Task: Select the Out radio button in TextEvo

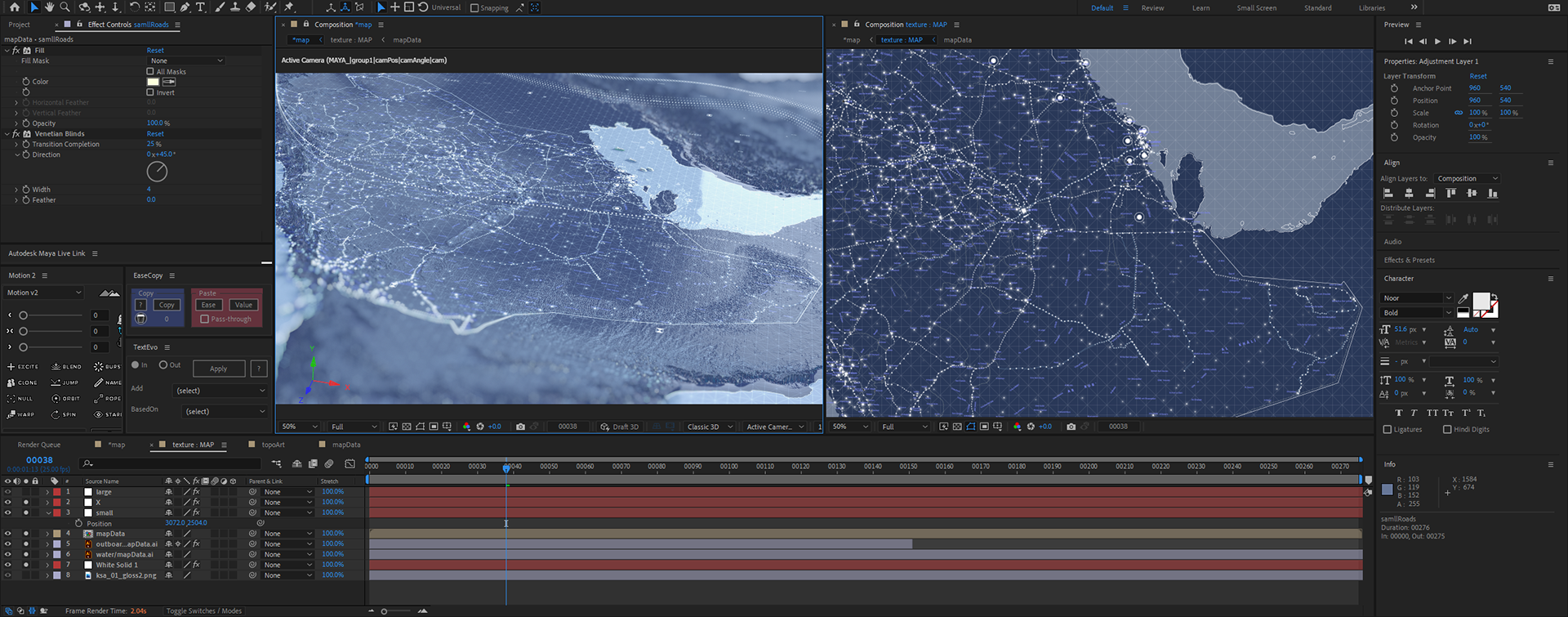Action: coord(163,365)
